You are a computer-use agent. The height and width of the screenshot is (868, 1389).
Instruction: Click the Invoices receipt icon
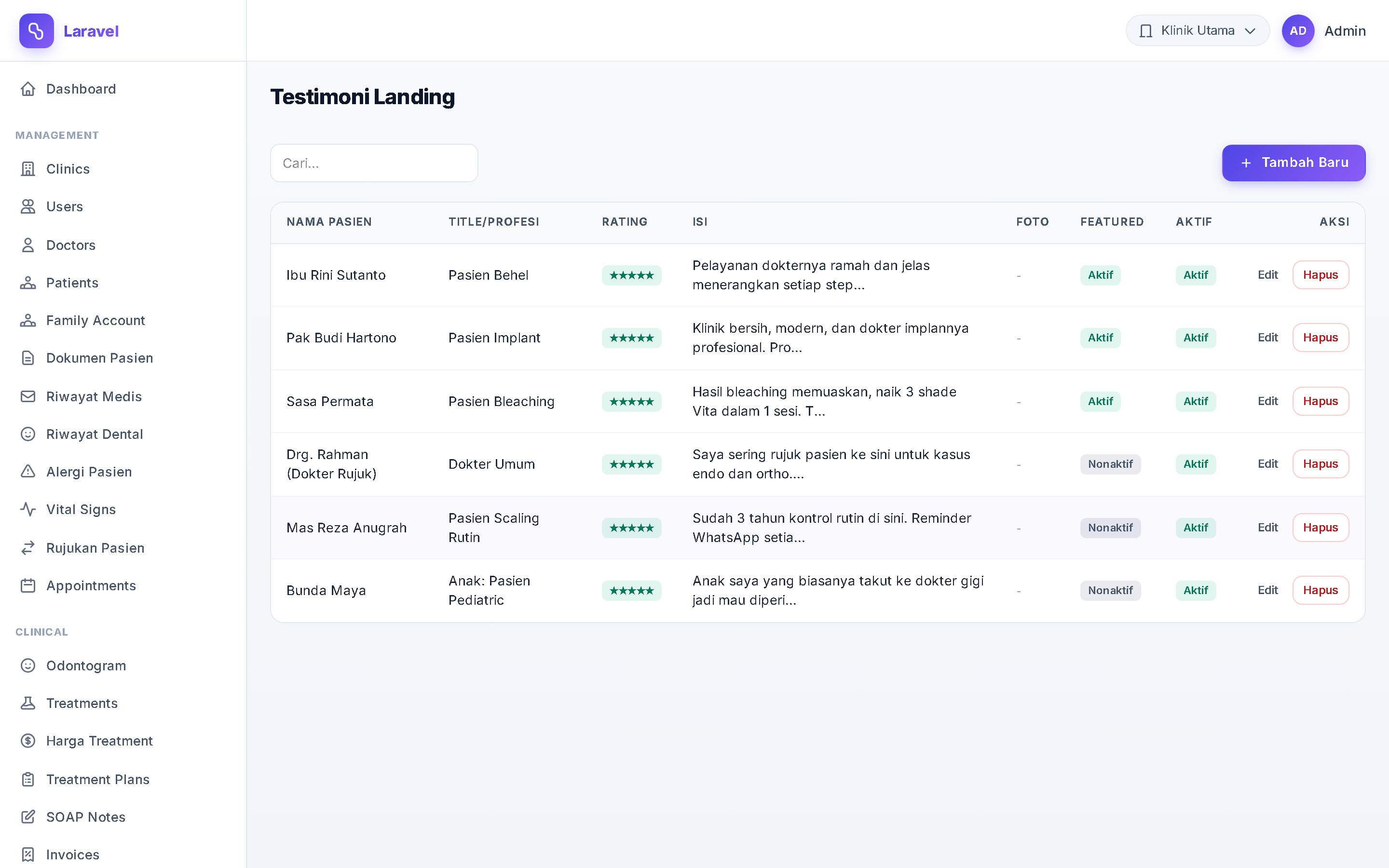[x=28, y=855]
